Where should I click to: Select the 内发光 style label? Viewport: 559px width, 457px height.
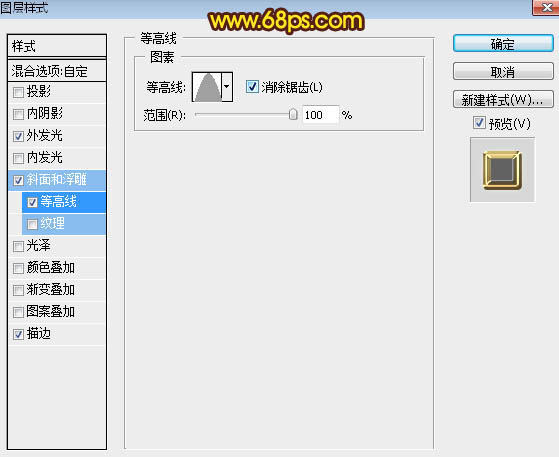point(45,158)
